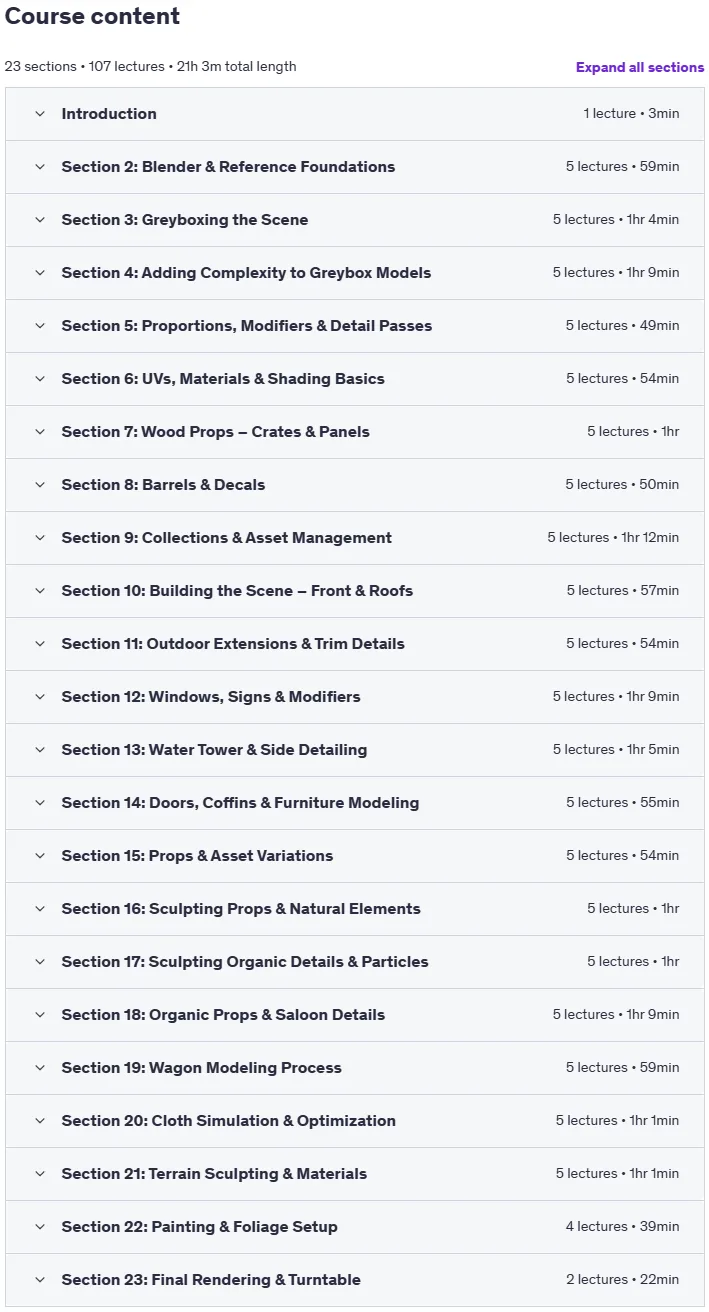Expand Section 20: Cloth Simulation & Optimization

click(355, 1121)
